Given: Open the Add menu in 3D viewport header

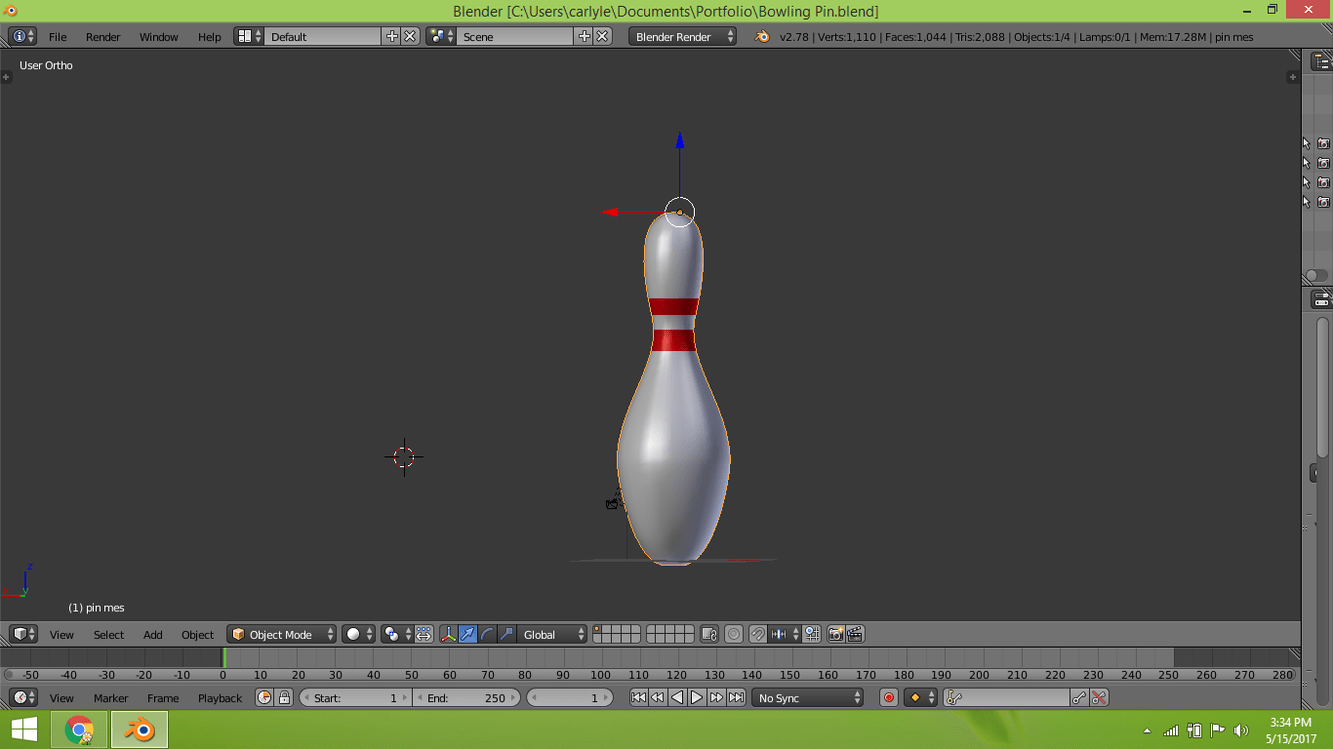Looking at the screenshot, I should click(x=152, y=635).
